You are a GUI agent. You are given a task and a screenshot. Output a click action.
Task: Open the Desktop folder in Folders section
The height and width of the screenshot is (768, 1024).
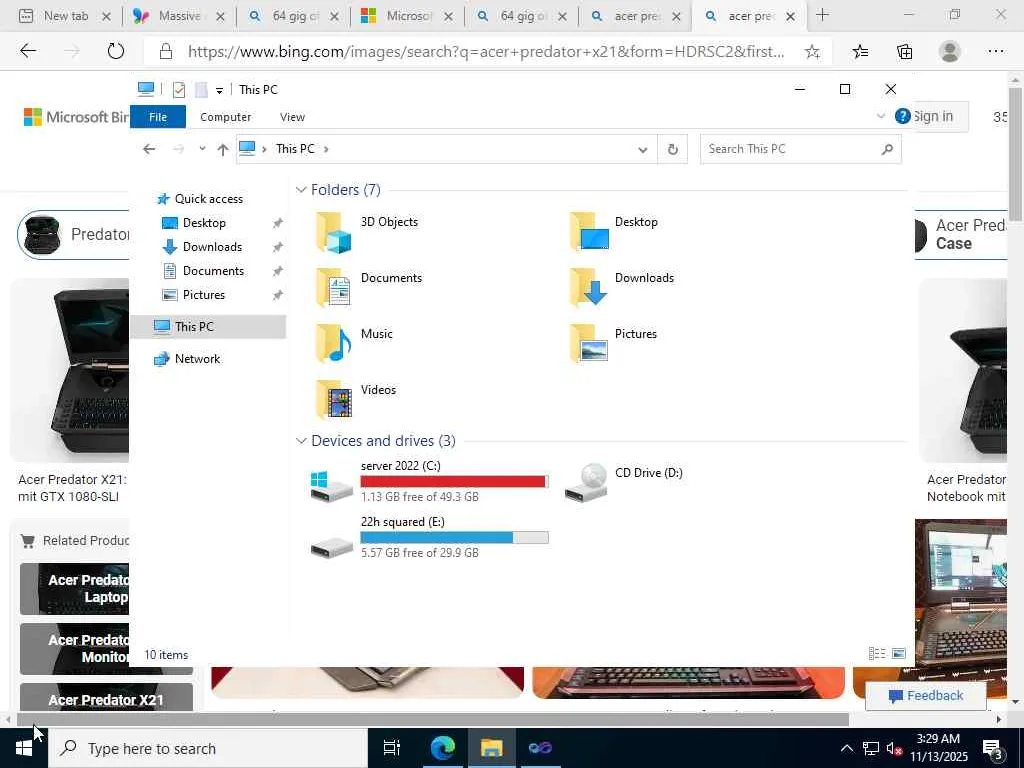[614, 232]
